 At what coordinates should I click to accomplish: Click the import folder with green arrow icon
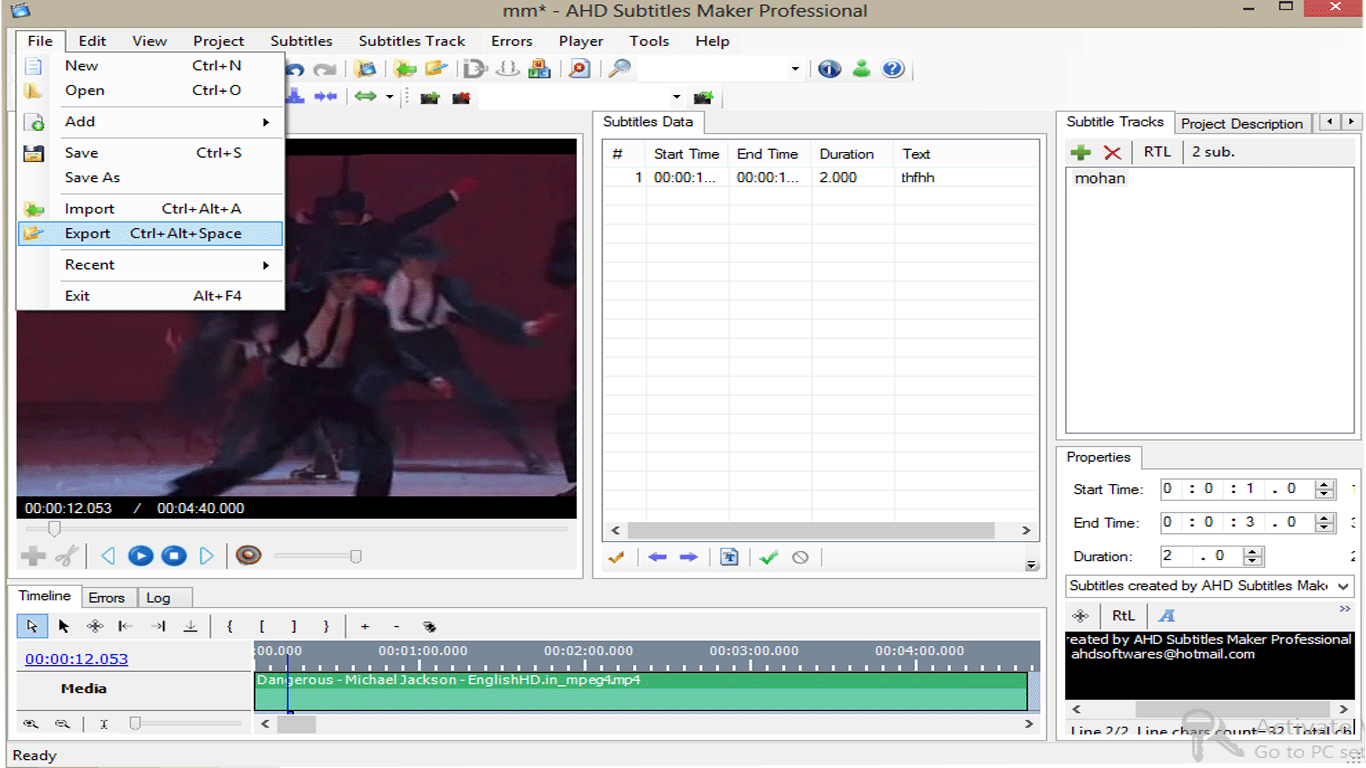point(405,69)
